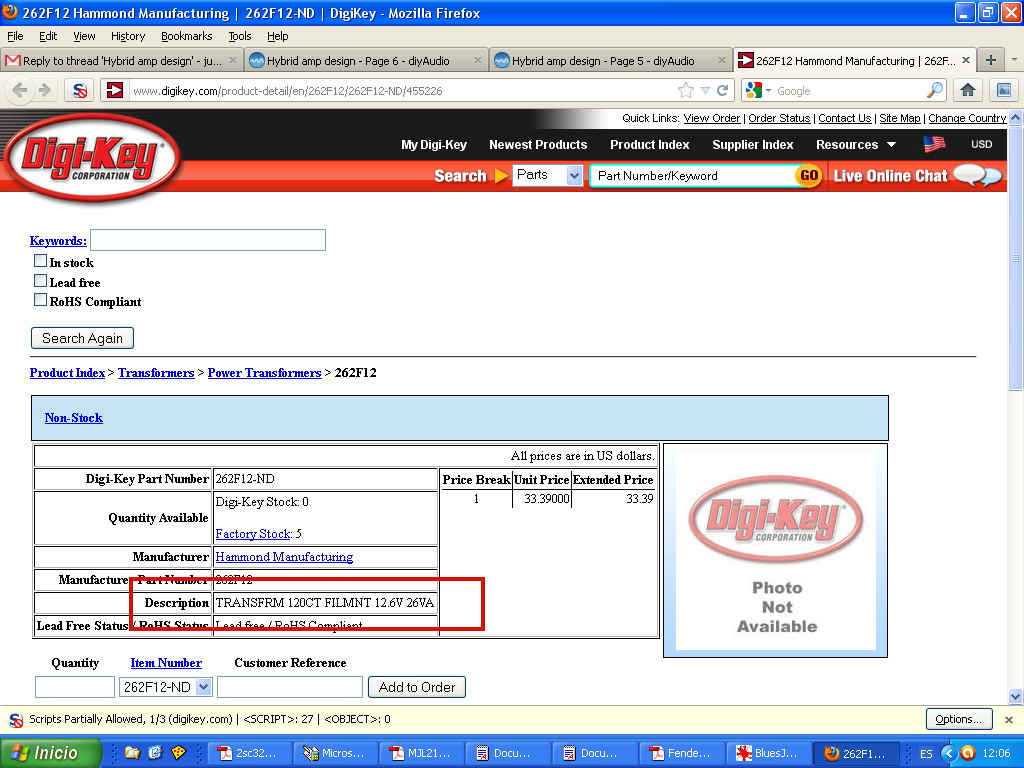Image resolution: width=1024 pixels, height=768 pixels.
Task: Open the Help menu
Action: click(x=278, y=36)
